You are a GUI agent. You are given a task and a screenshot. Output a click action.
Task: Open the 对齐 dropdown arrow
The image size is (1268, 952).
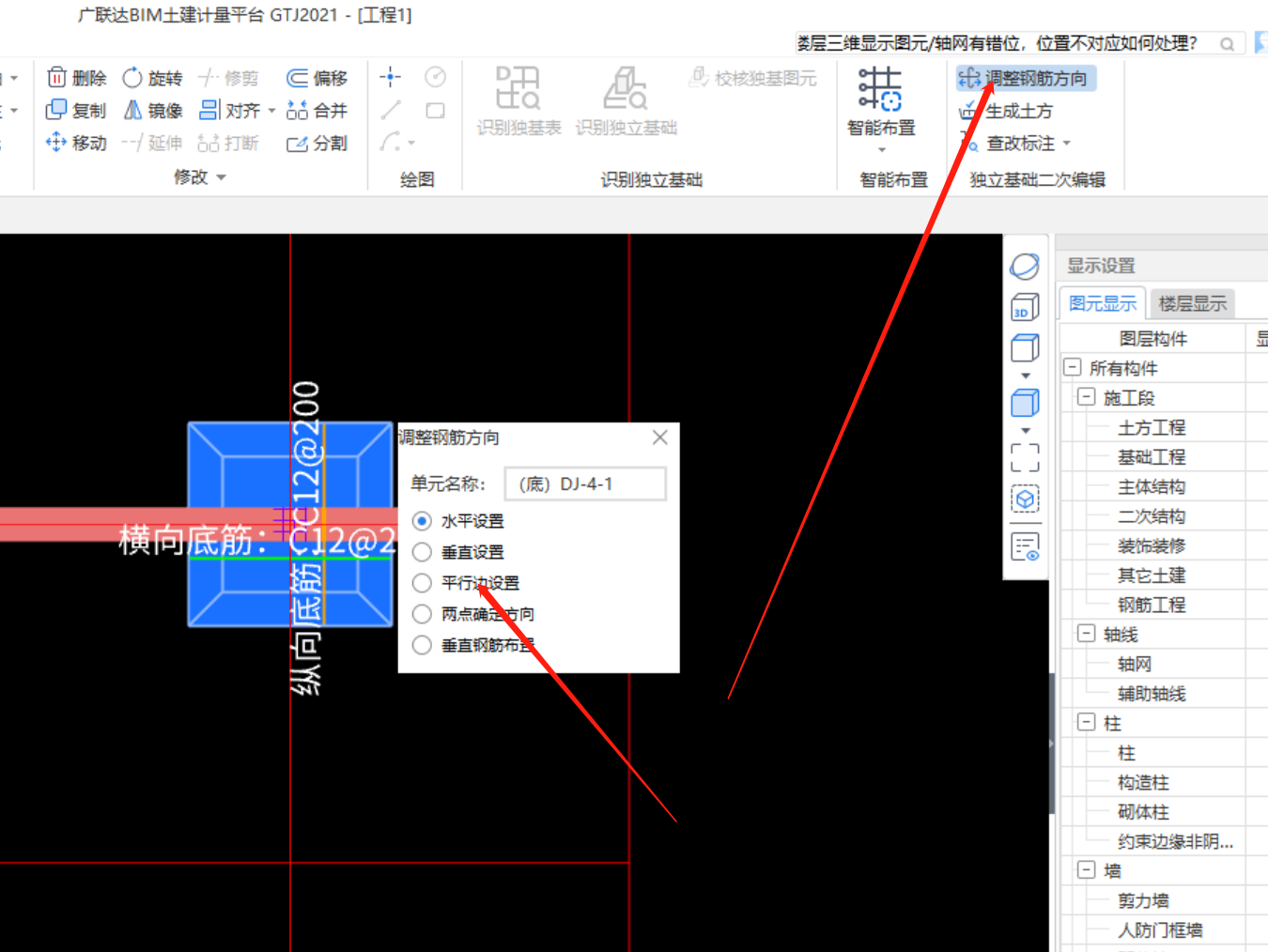[x=271, y=111]
